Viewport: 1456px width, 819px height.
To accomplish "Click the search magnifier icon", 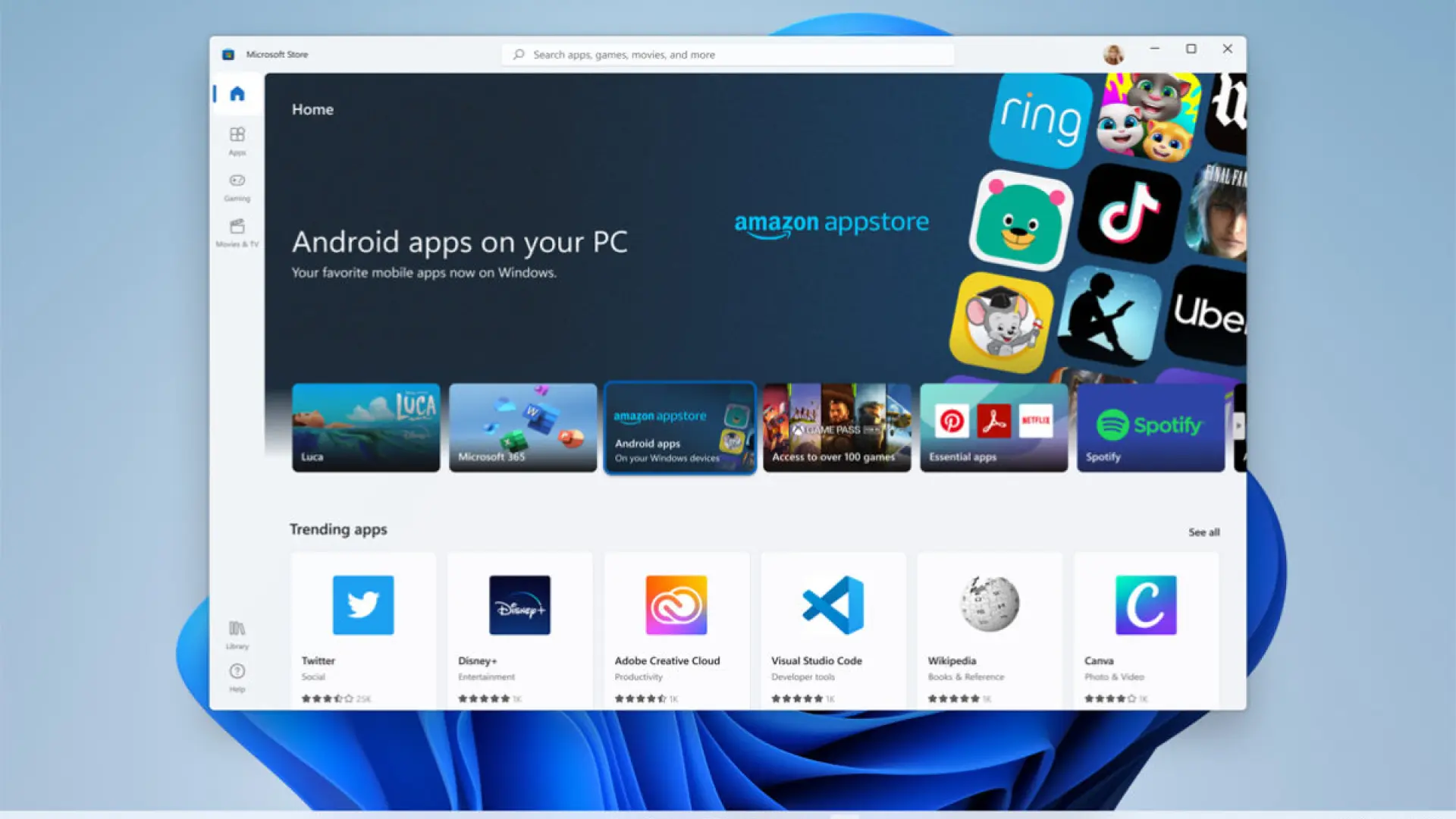I will click(x=519, y=55).
